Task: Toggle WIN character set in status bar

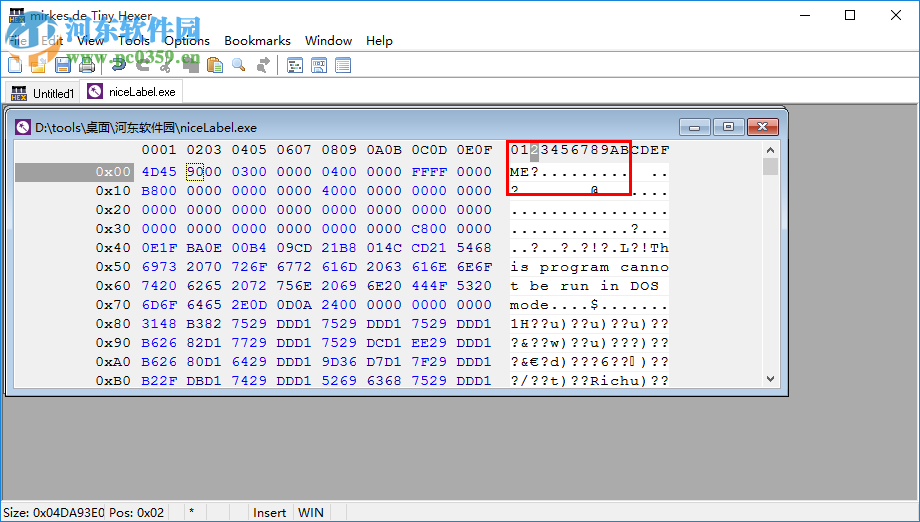Action: tap(311, 512)
